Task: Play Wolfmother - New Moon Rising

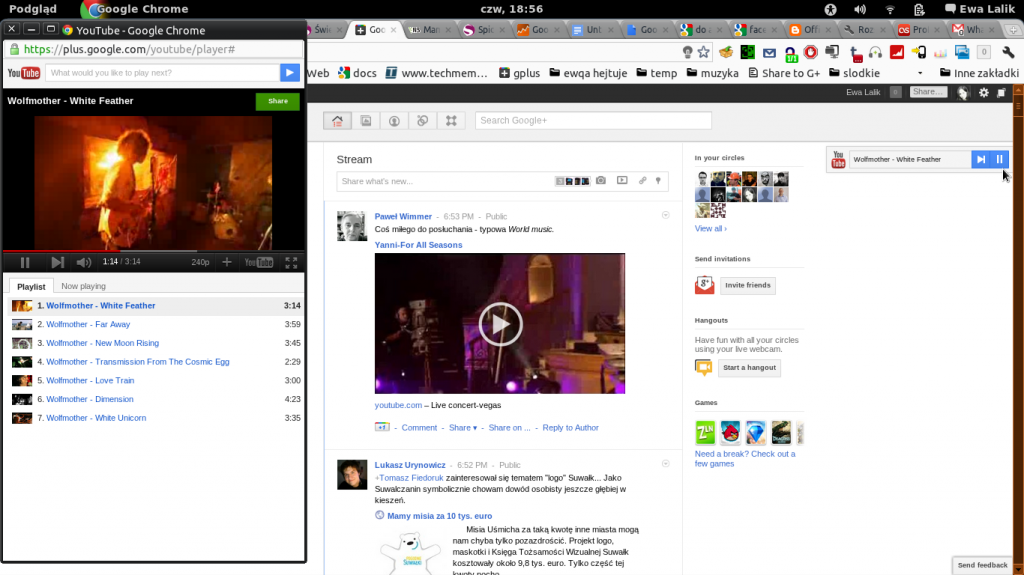Action: 103,343
